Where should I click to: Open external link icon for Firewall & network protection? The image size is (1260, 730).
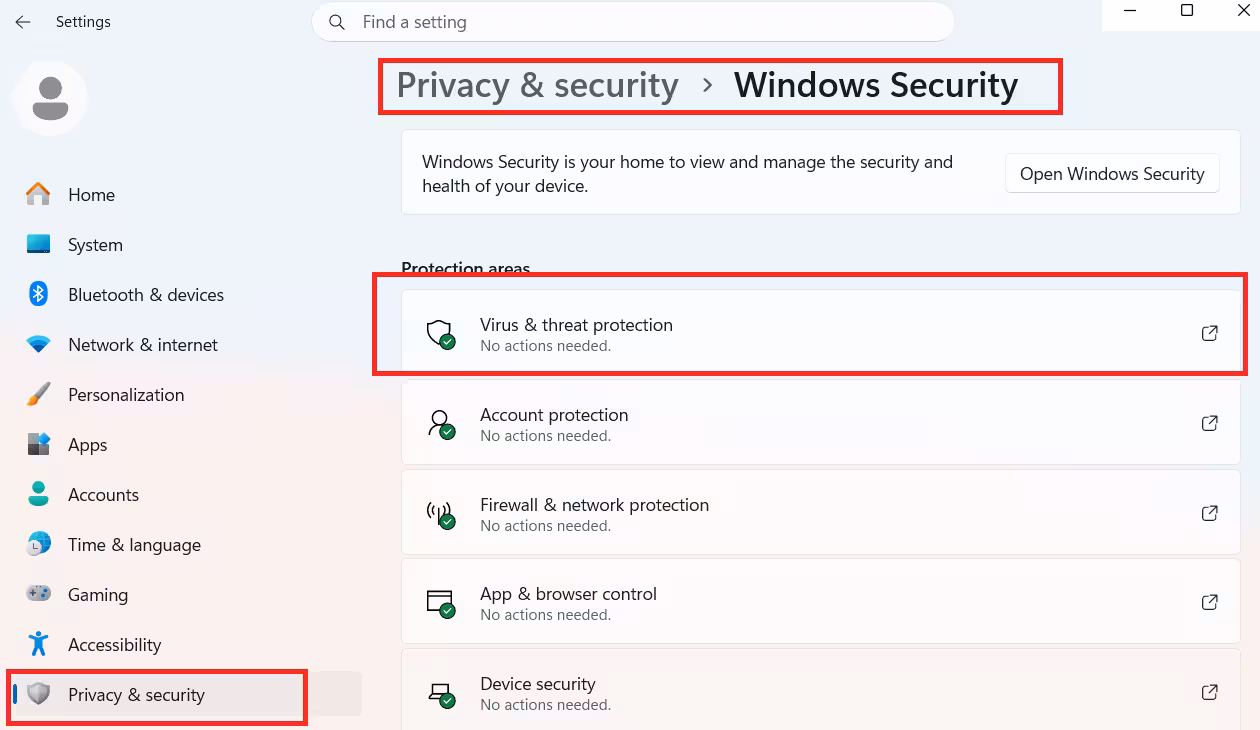pos(1209,513)
